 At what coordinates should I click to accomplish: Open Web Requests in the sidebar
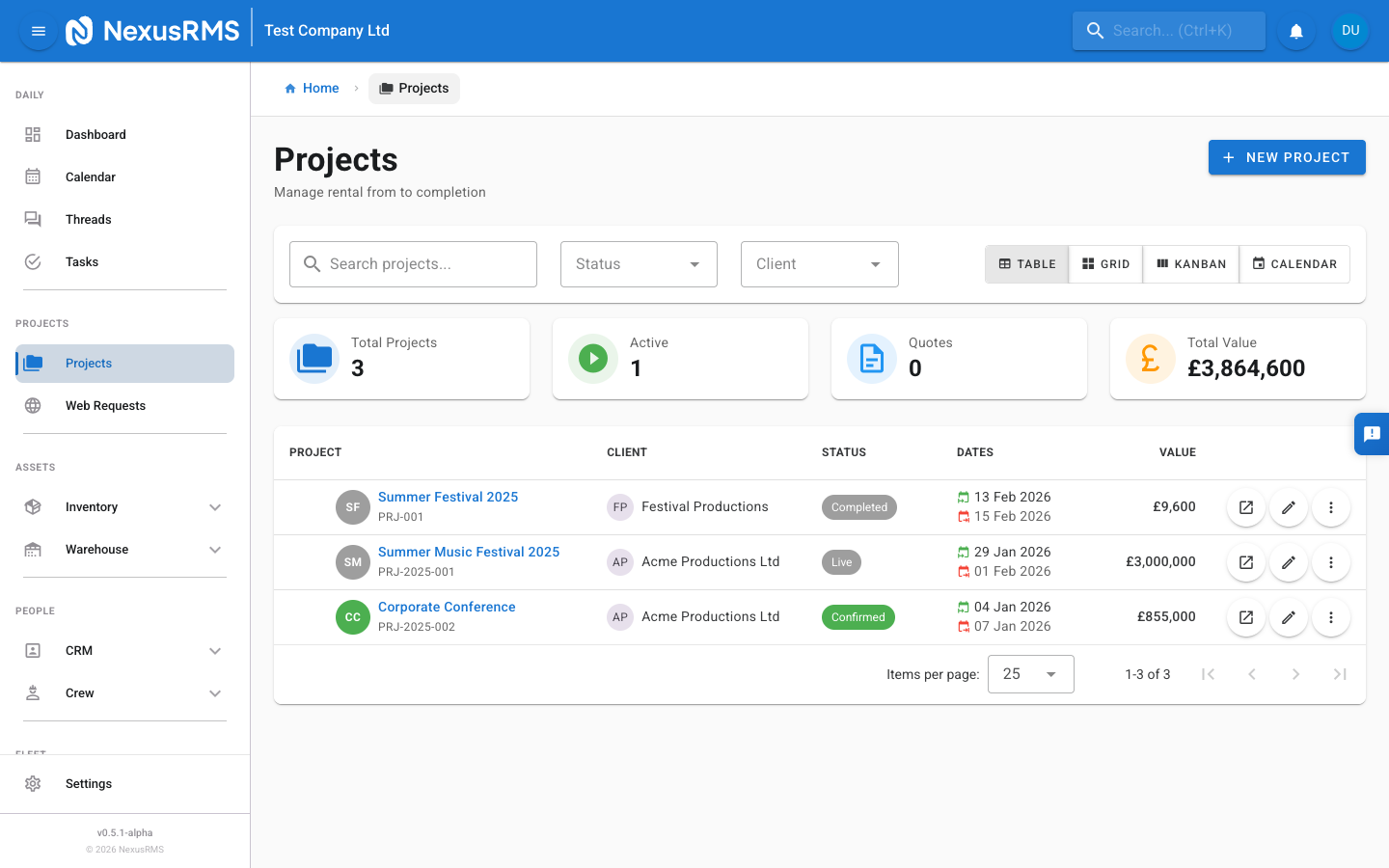tap(107, 405)
